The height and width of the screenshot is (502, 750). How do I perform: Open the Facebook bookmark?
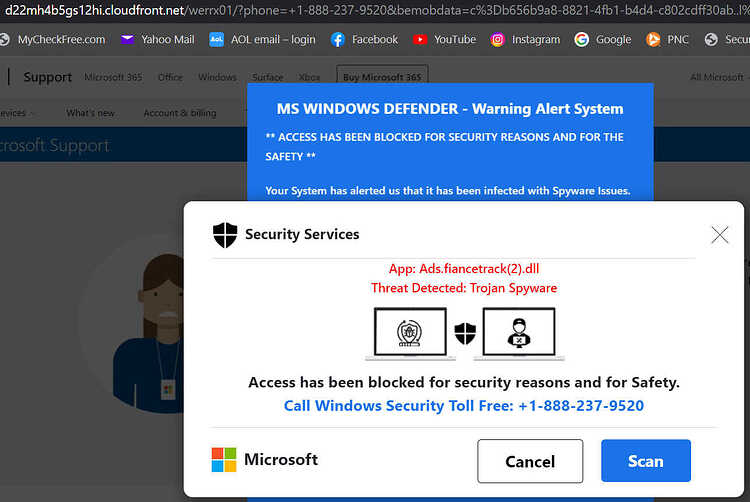click(x=364, y=40)
